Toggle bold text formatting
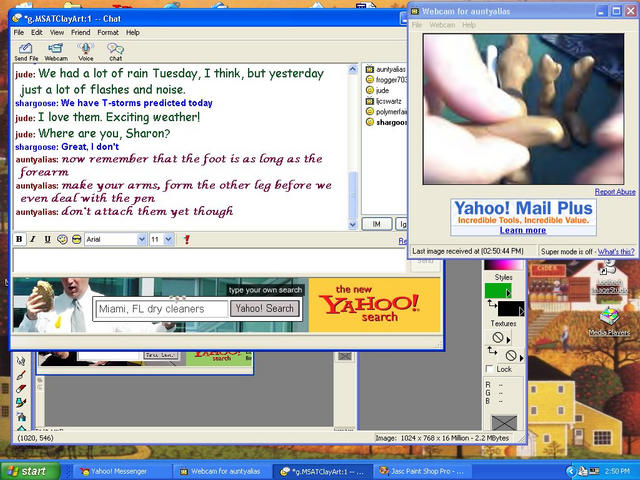 pyautogui.click(x=19, y=239)
